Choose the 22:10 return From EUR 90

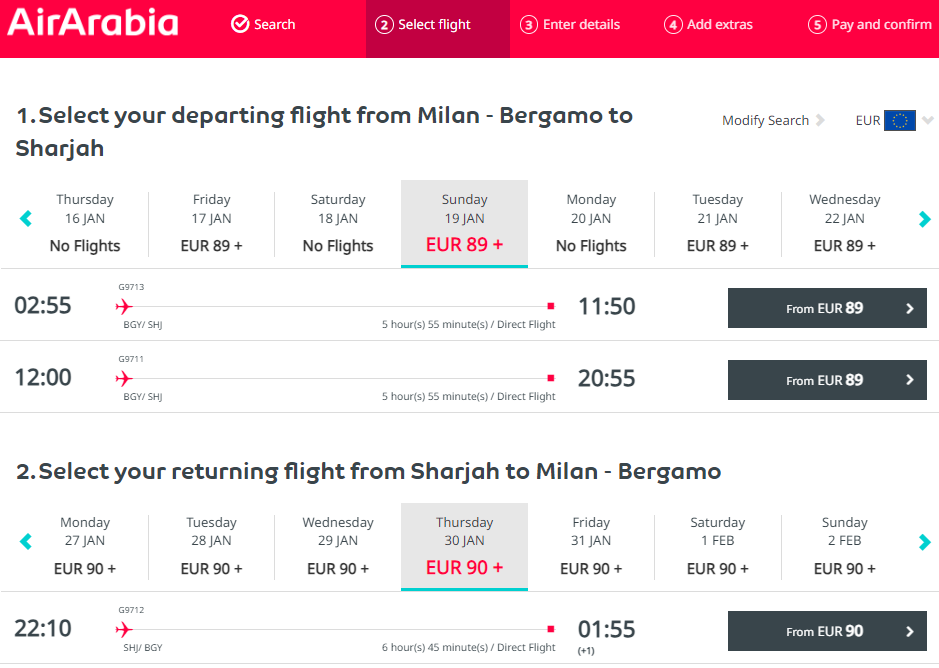[x=827, y=631]
